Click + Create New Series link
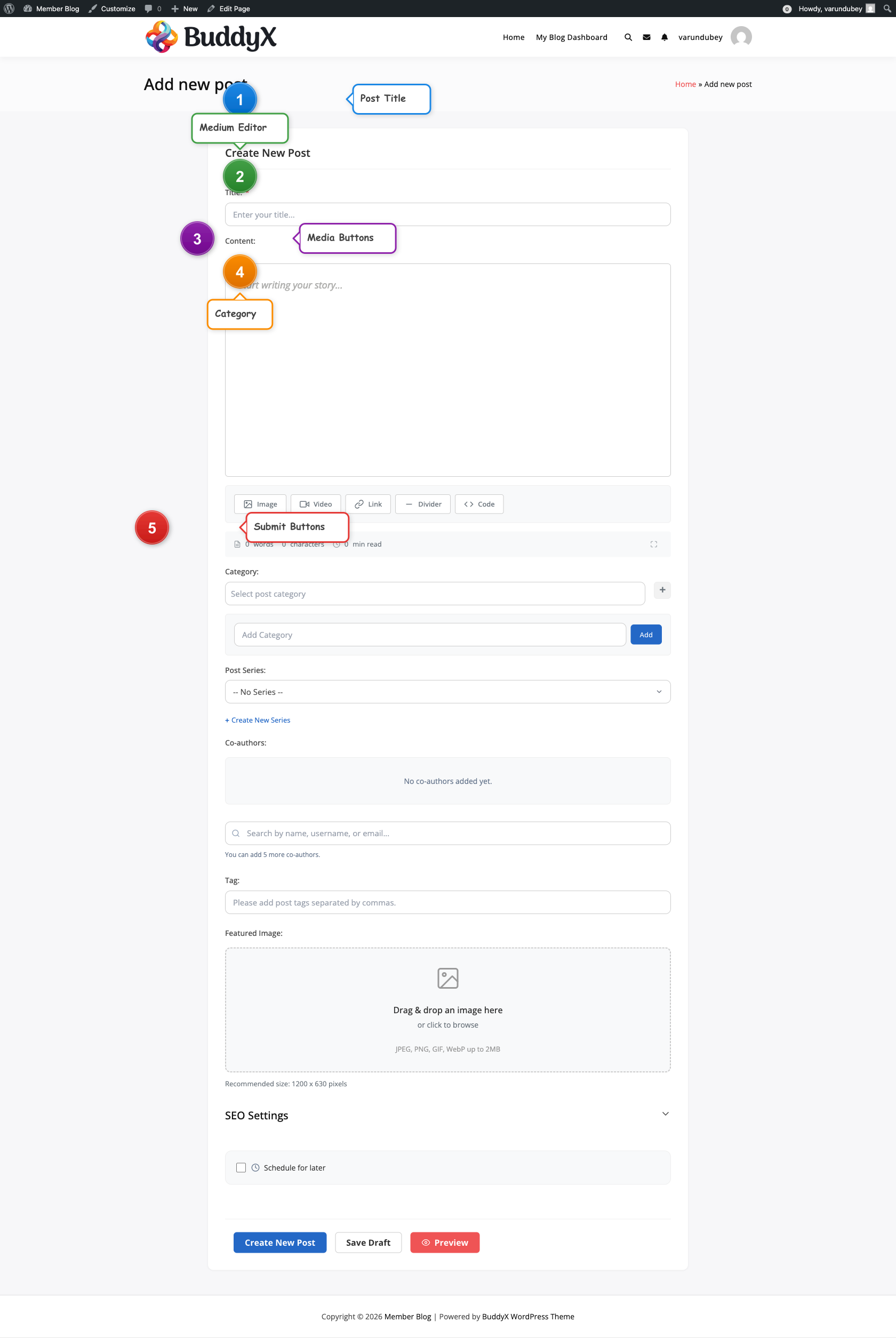The width and height of the screenshot is (896, 1338). 258,720
